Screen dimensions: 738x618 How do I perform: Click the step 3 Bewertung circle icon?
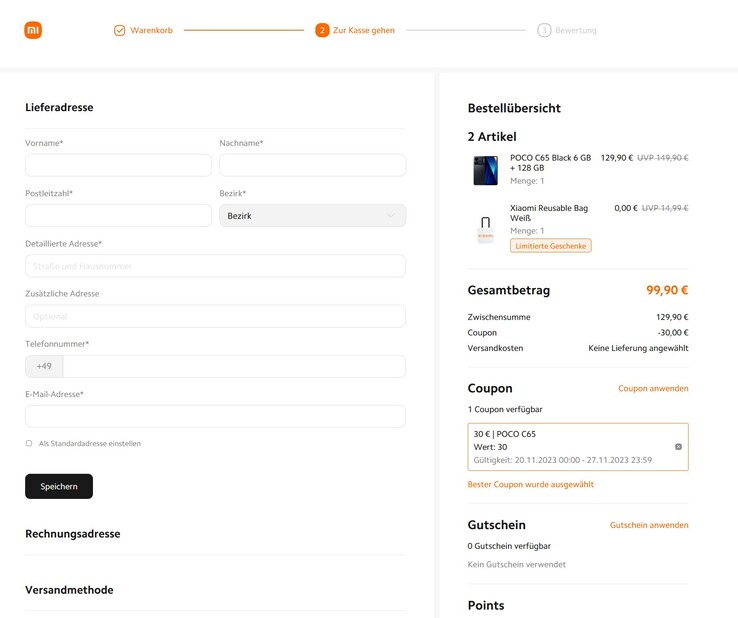click(x=544, y=30)
